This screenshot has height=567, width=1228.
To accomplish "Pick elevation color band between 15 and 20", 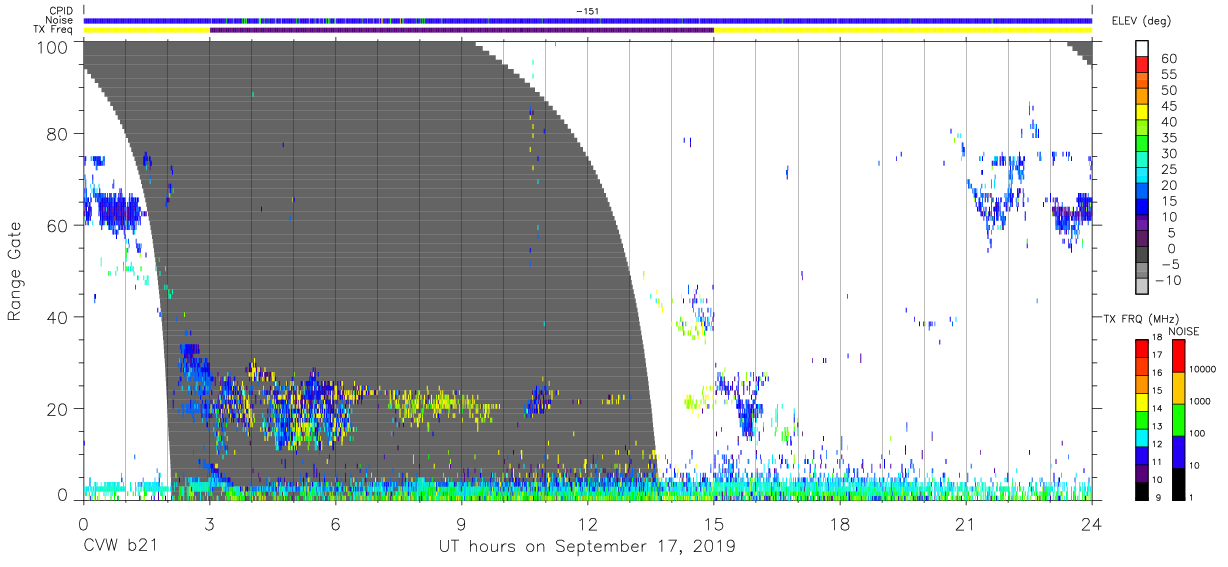I will [1143, 193].
